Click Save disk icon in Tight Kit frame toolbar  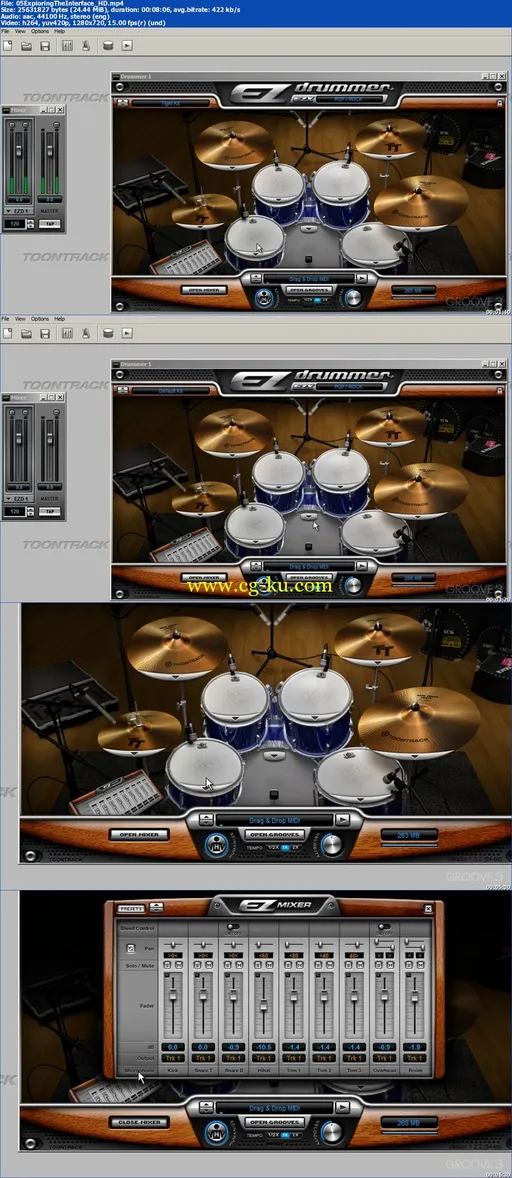click(x=45, y=46)
